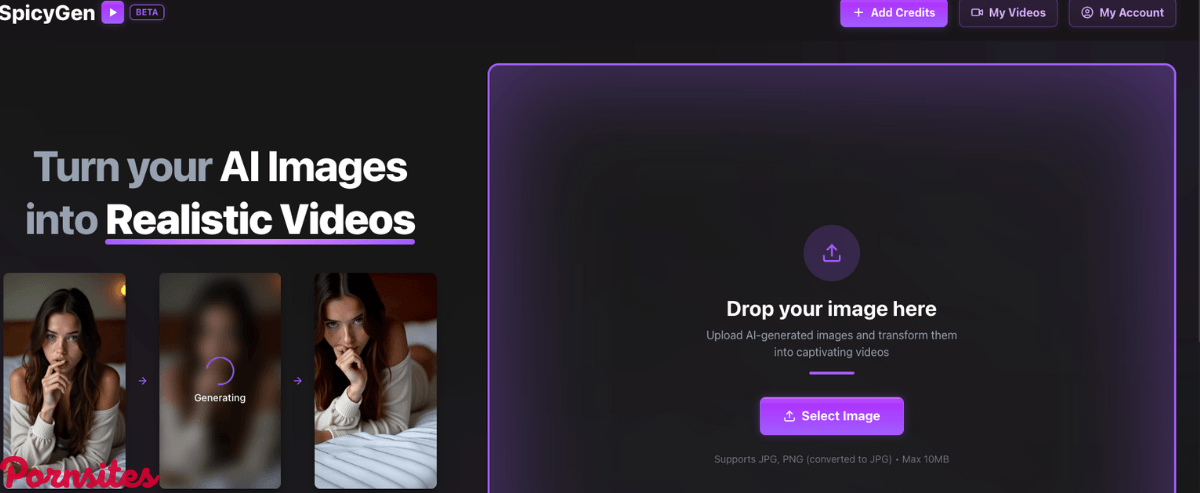
Task: Click the BETA badge next to logo
Action: 147,13
